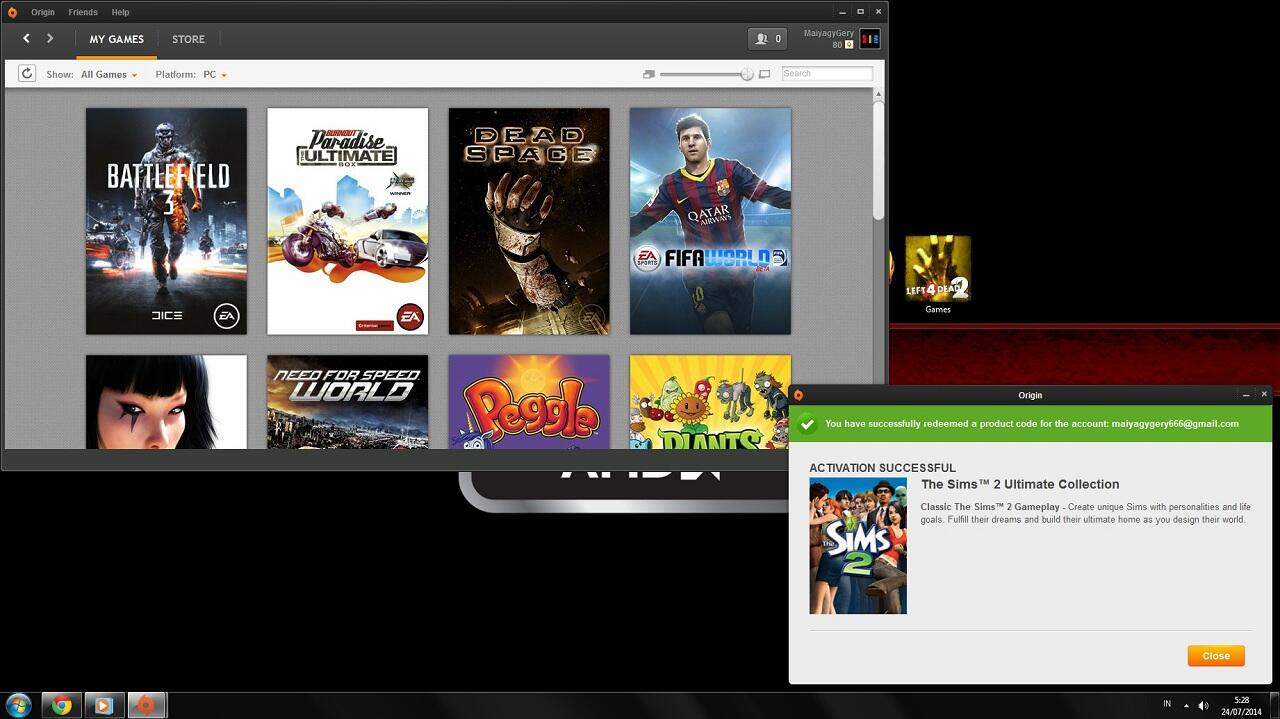Switch to the MY GAMES tab
This screenshot has width=1280, height=719.
pyautogui.click(x=116, y=40)
